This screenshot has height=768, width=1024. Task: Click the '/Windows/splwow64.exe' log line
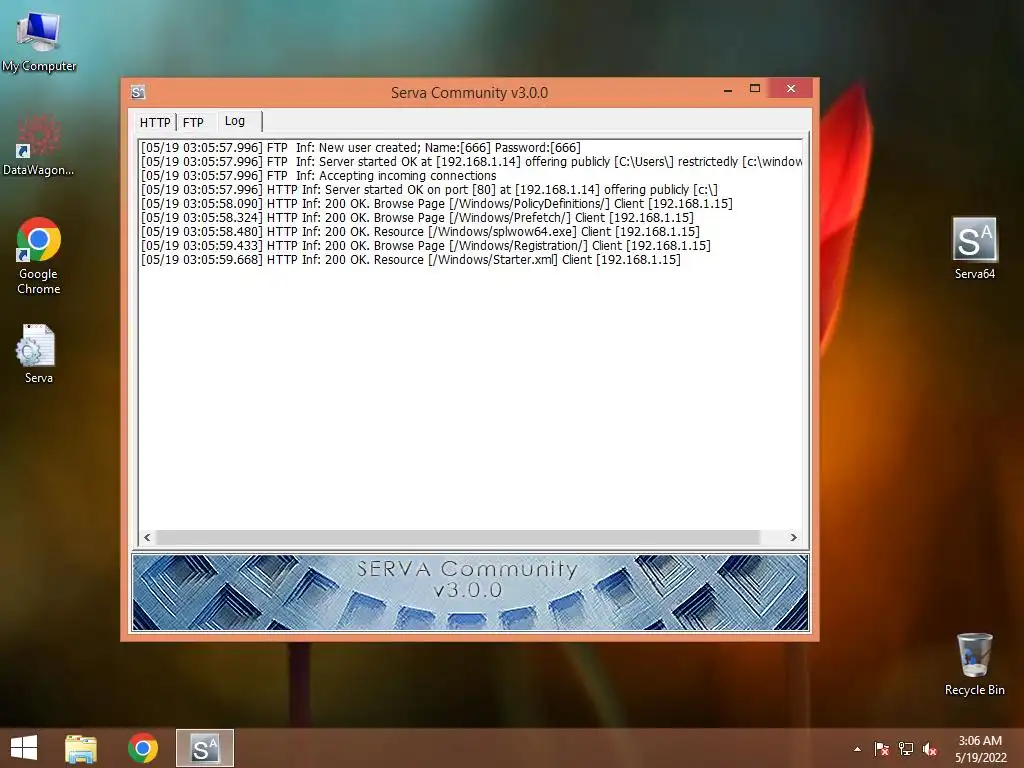(x=420, y=232)
